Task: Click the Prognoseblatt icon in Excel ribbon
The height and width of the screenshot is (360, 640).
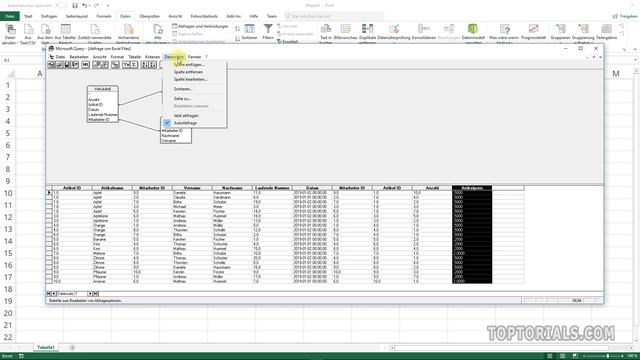Action: (x=533, y=29)
